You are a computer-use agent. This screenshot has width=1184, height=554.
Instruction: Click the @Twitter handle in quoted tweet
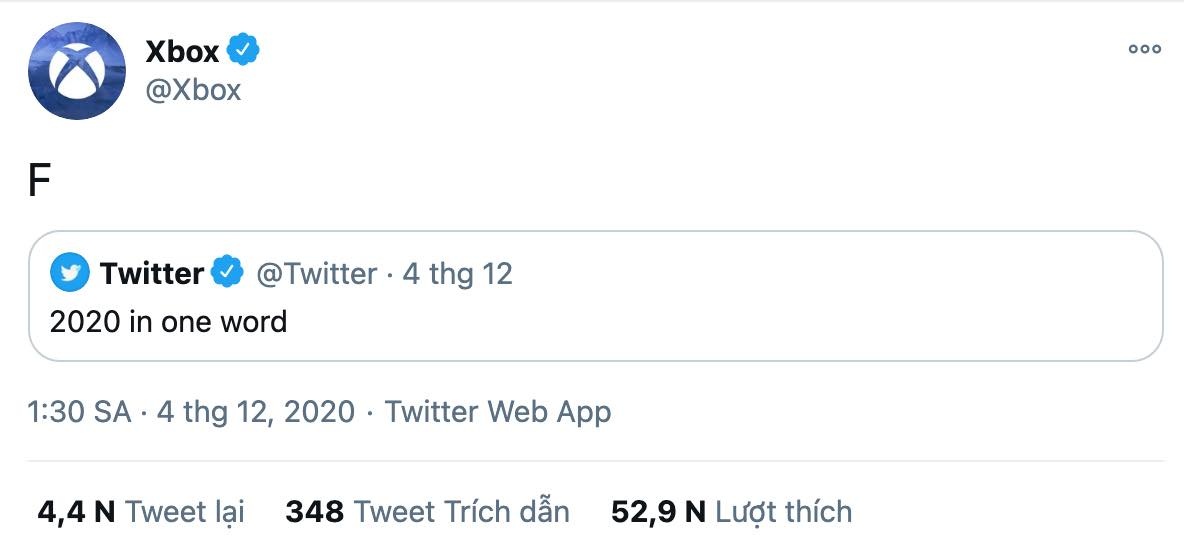point(317,273)
